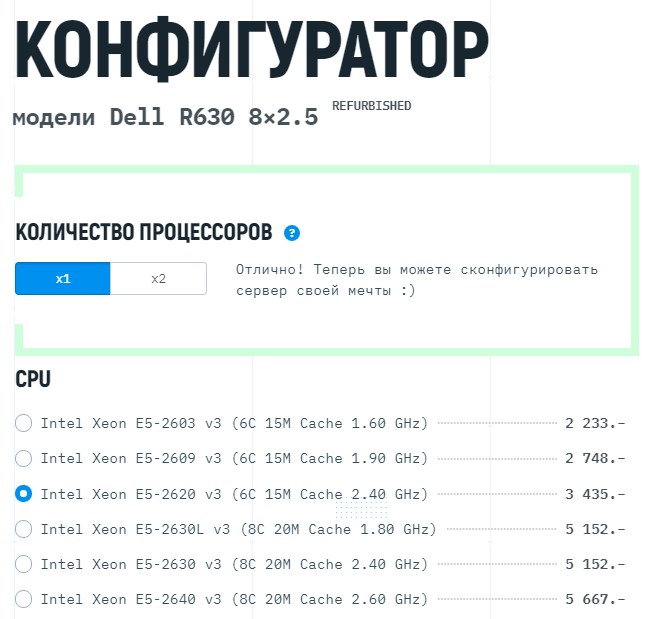The image size is (654, 619).
Task: Click the 'E5-2630L v3 (8C 20M Cache 1.80 GHz)' label
Action: tap(238, 529)
